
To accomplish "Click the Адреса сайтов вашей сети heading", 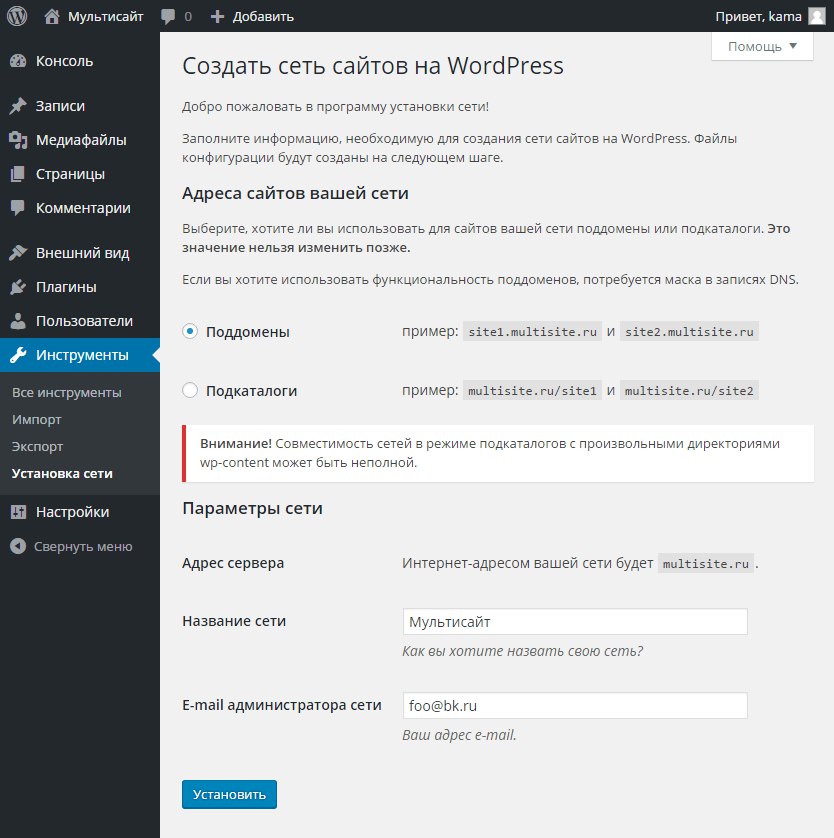I will point(295,193).
